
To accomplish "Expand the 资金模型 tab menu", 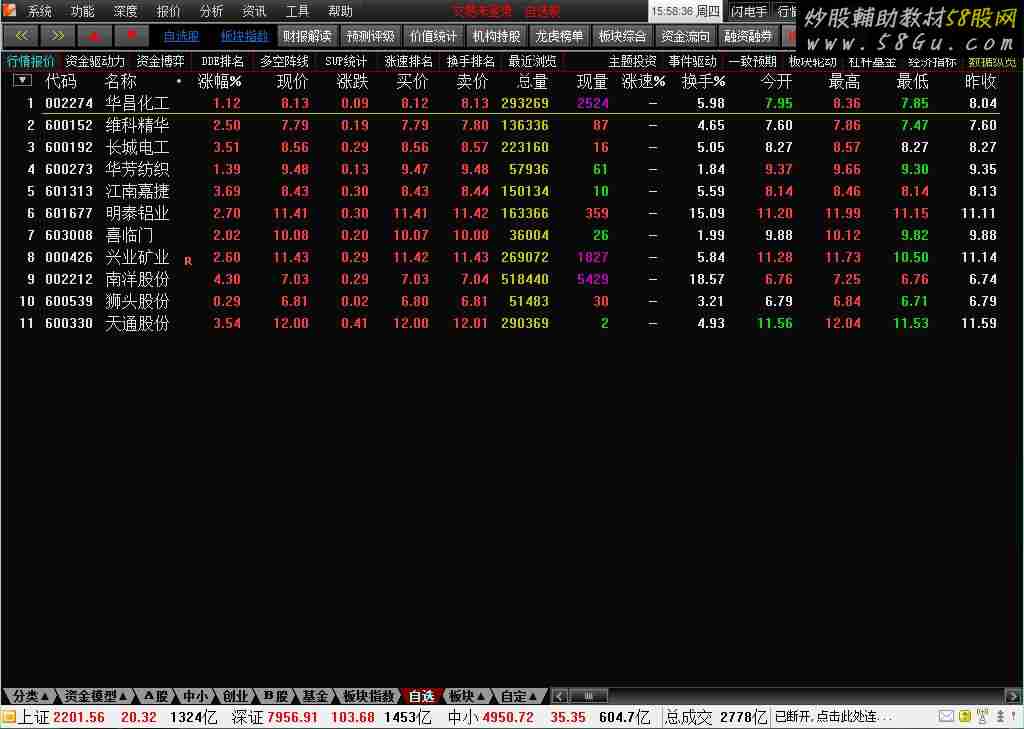I will pos(95,696).
